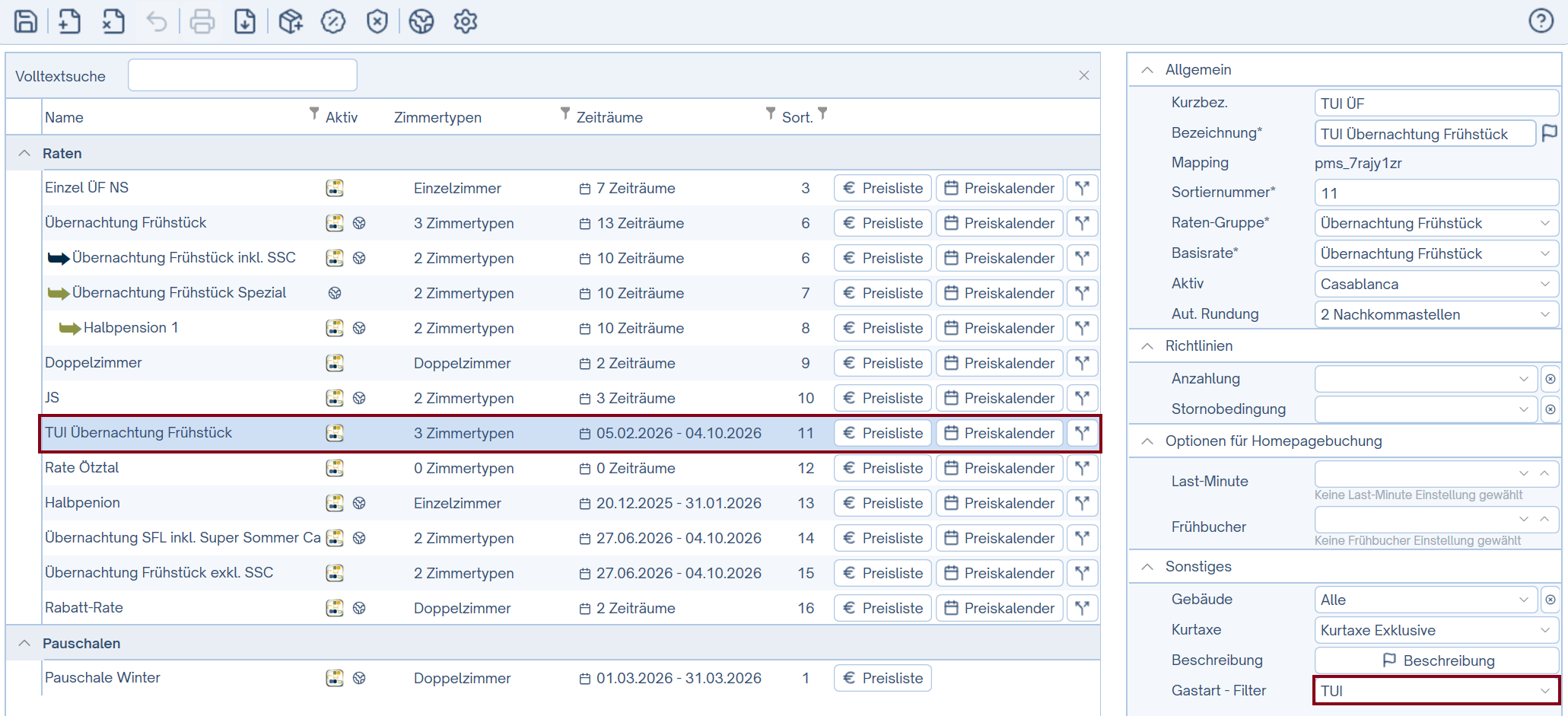Click the globe icon in the Übernachtung Frühstück Spezial row

tap(335, 293)
